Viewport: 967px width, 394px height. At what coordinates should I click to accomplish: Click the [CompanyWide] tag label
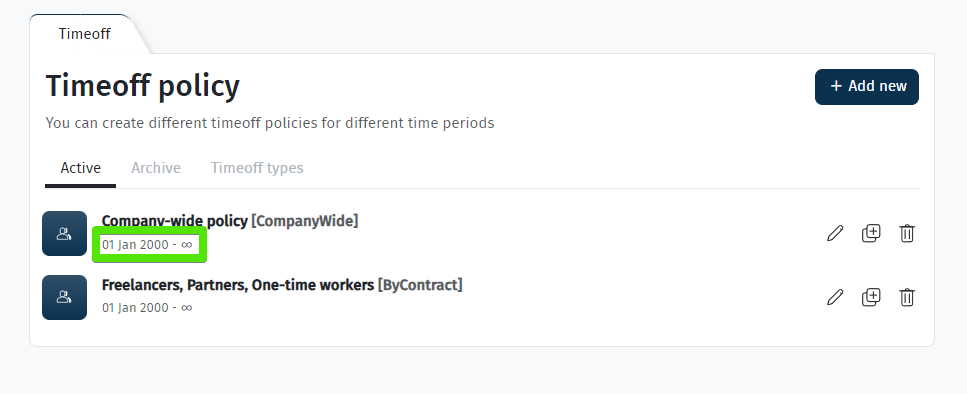(x=305, y=221)
